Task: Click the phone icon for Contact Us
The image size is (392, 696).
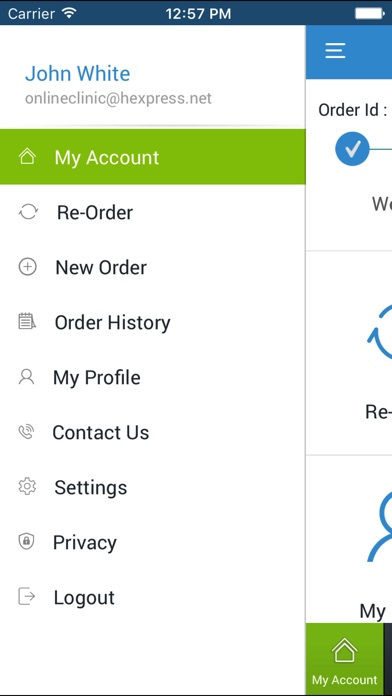Action: [26, 432]
